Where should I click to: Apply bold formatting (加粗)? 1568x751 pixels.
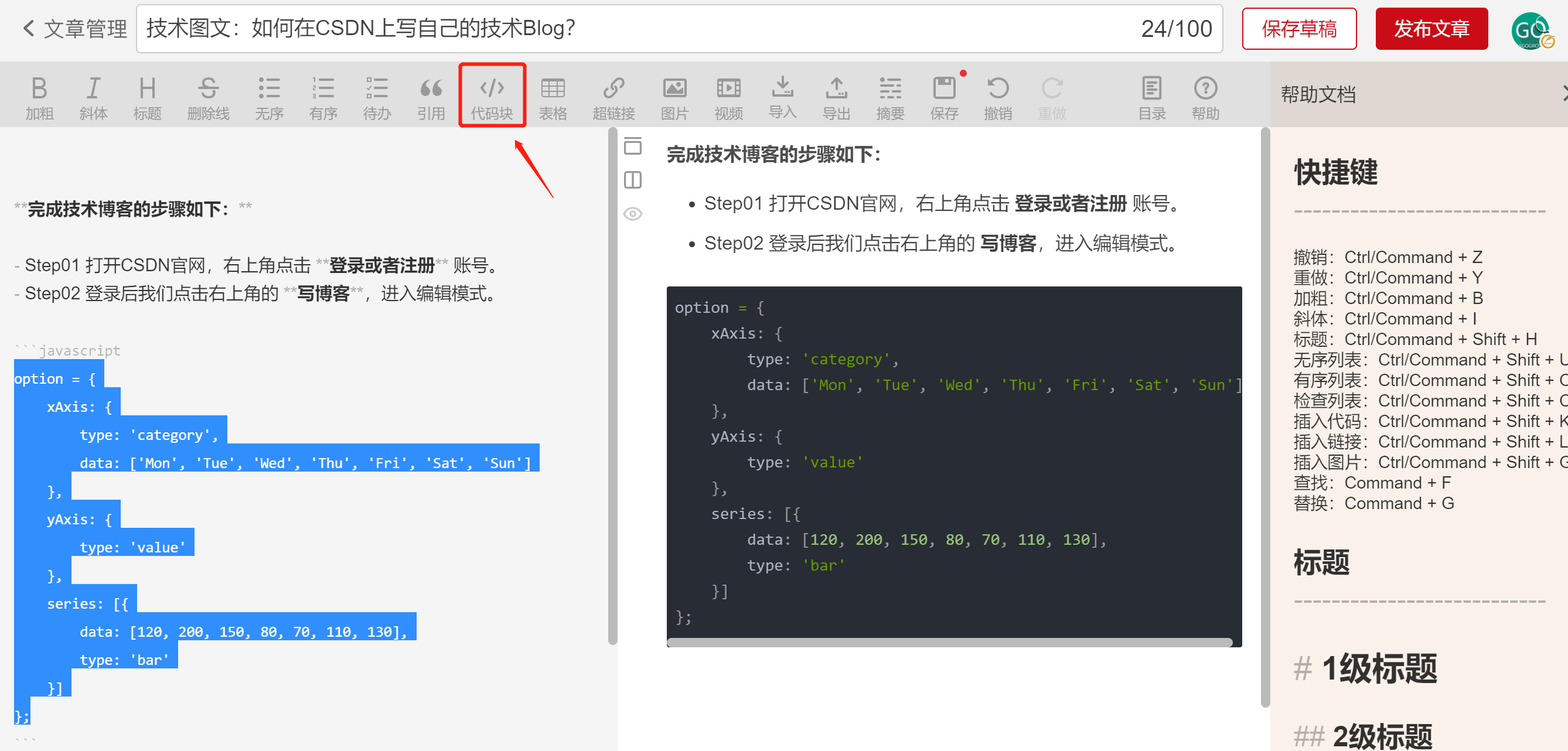40,97
